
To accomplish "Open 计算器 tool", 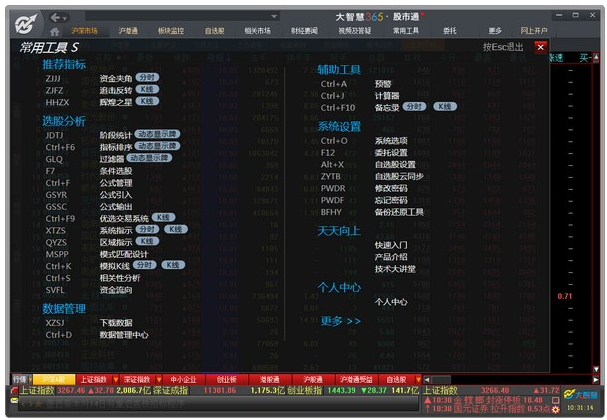I will (x=387, y=96).
